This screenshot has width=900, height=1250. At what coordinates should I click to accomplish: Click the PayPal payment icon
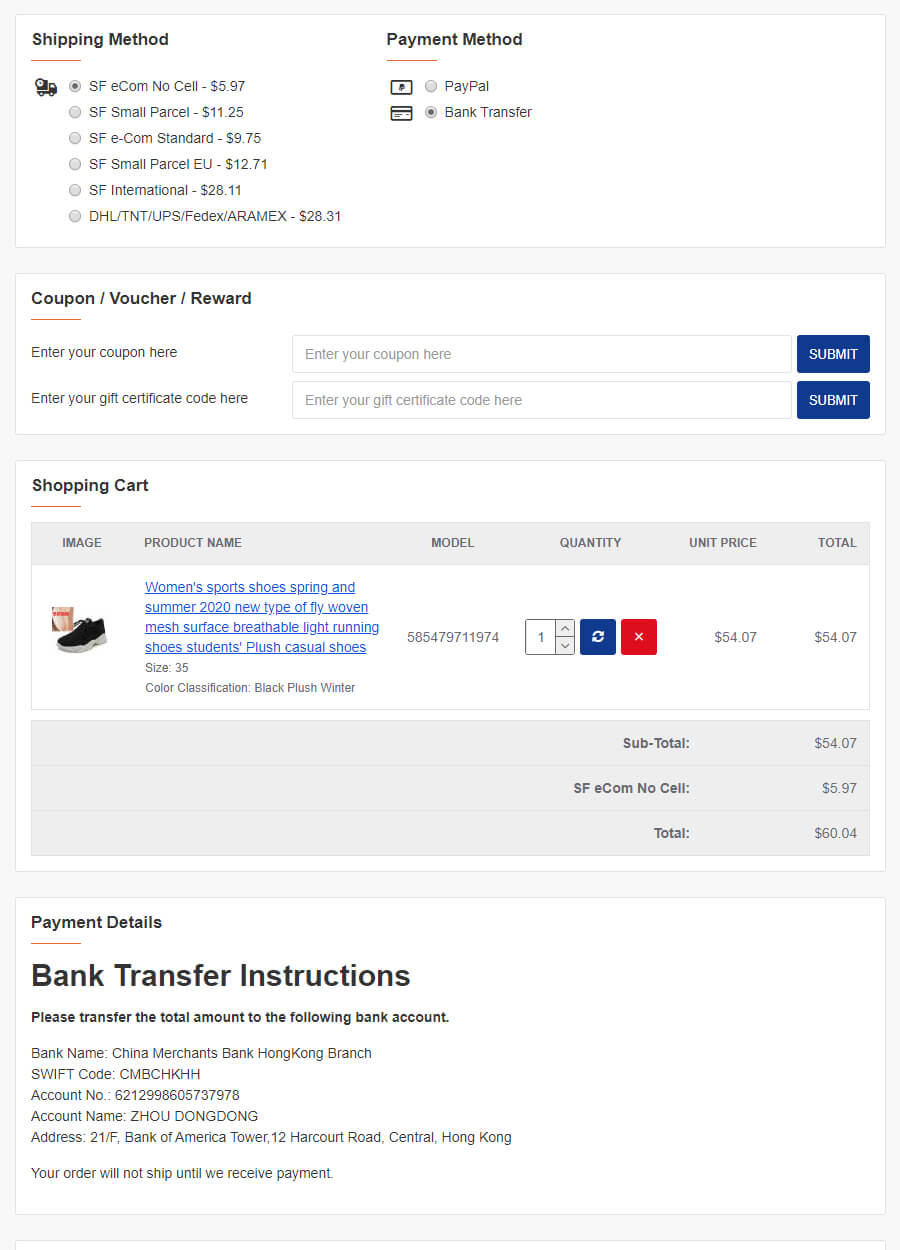click(401, 87)
